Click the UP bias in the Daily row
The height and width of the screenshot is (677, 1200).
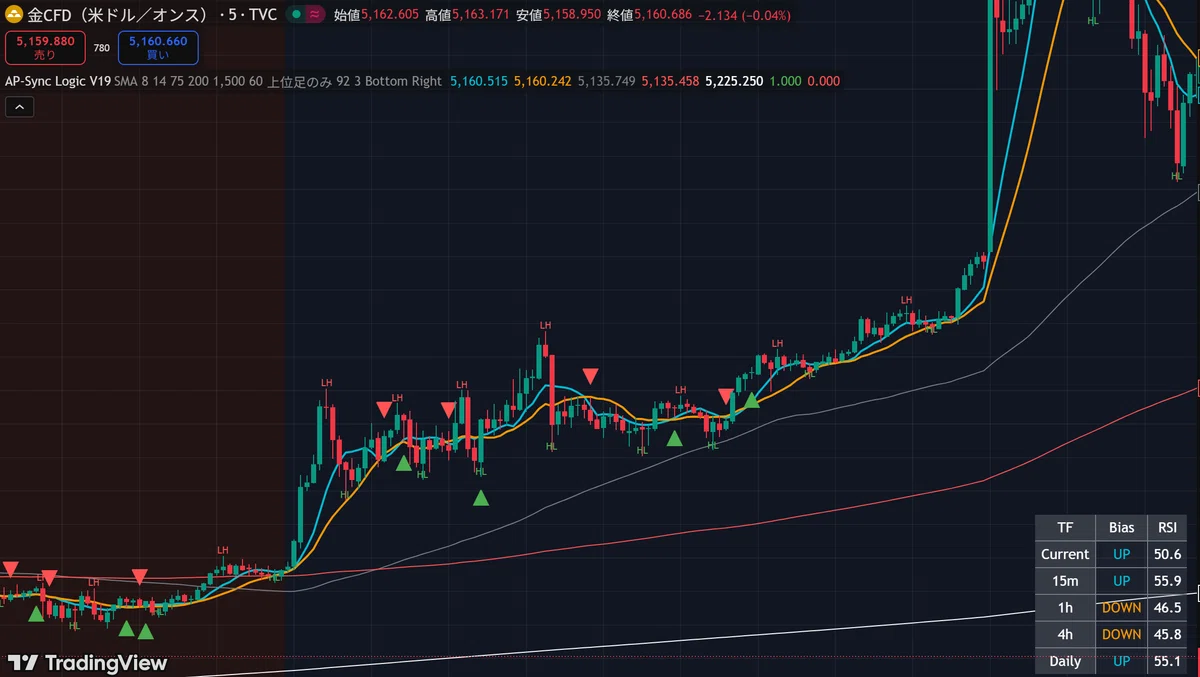(x=1121, y=661)
